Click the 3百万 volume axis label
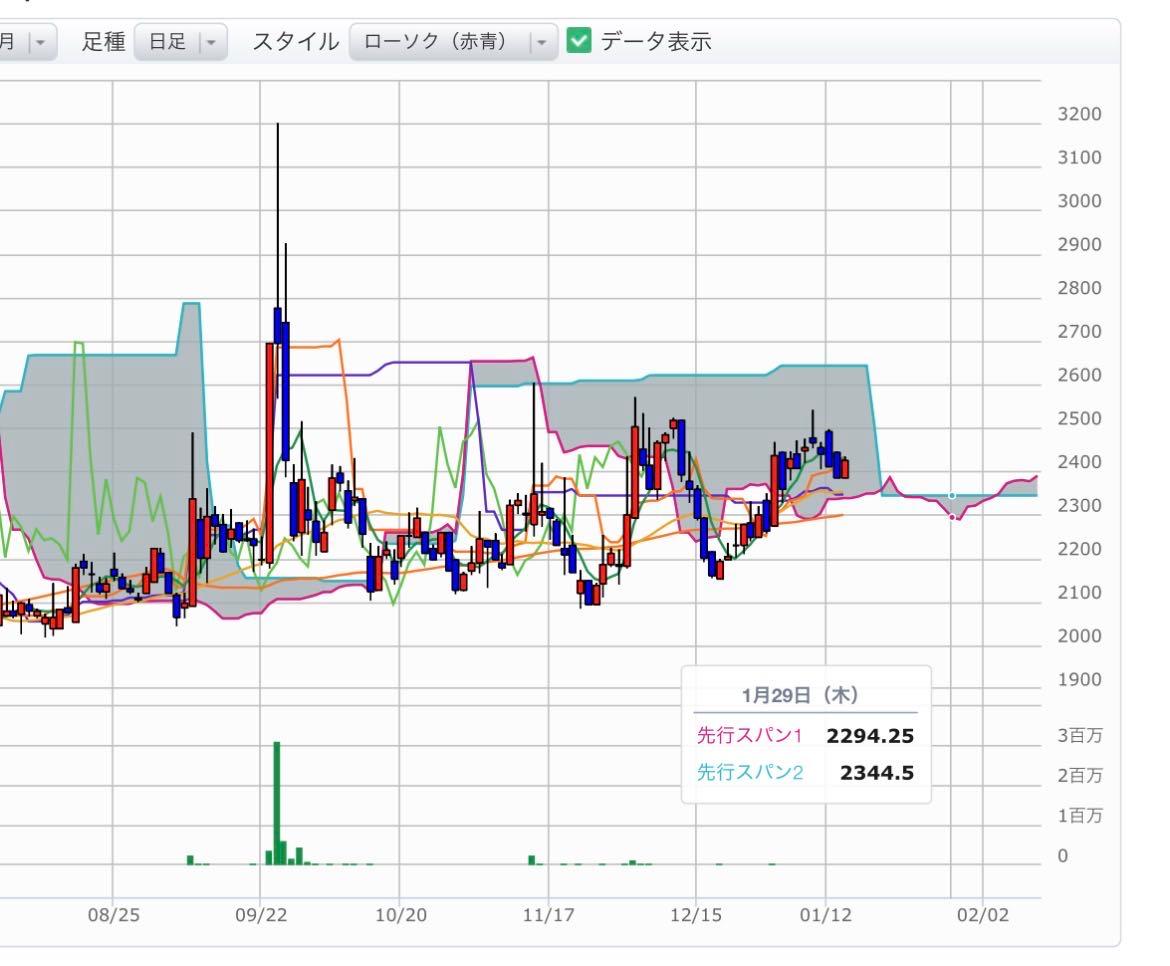 point(1080,737)
